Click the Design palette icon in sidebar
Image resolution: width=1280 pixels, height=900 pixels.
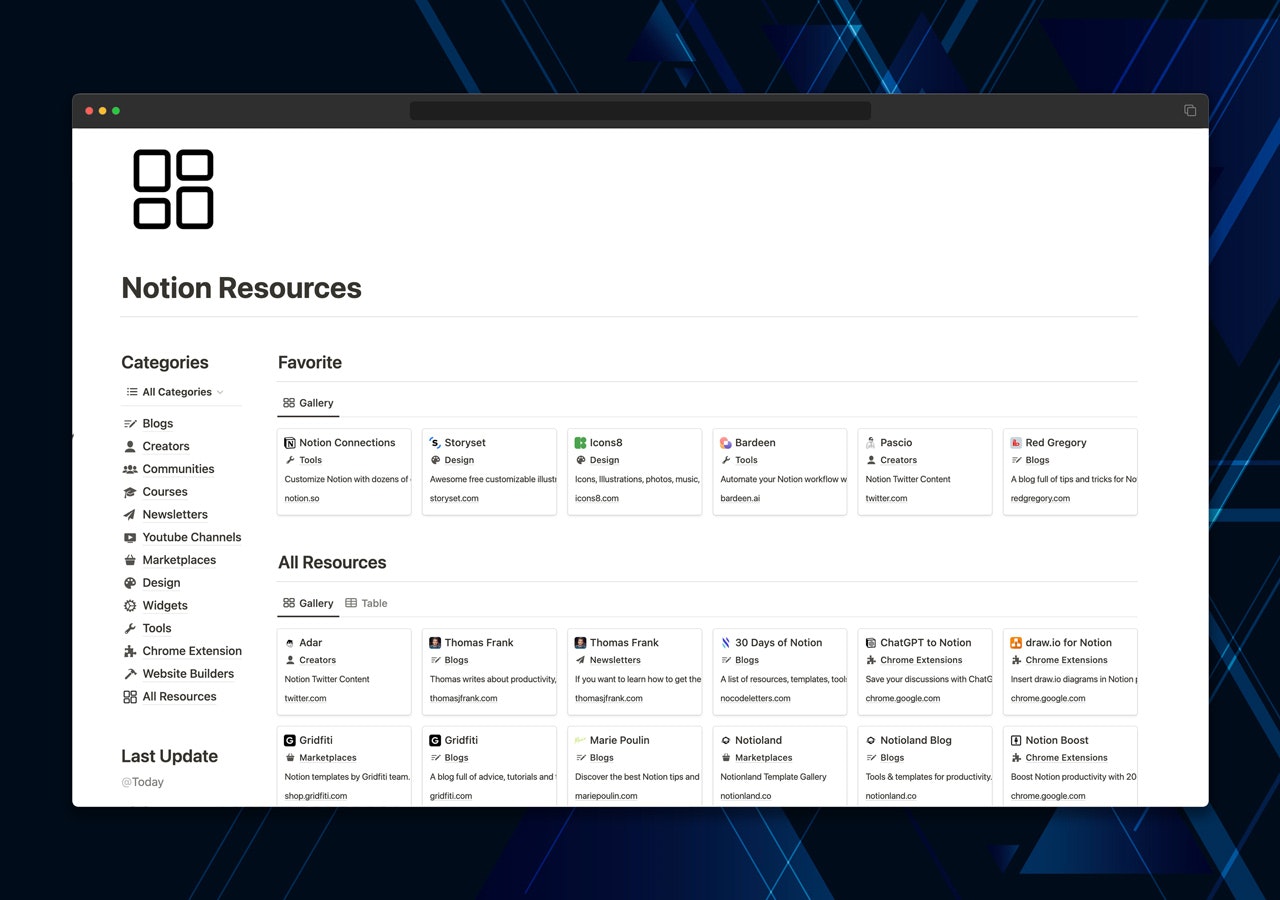pyautogui.click(x=130, y=583)
